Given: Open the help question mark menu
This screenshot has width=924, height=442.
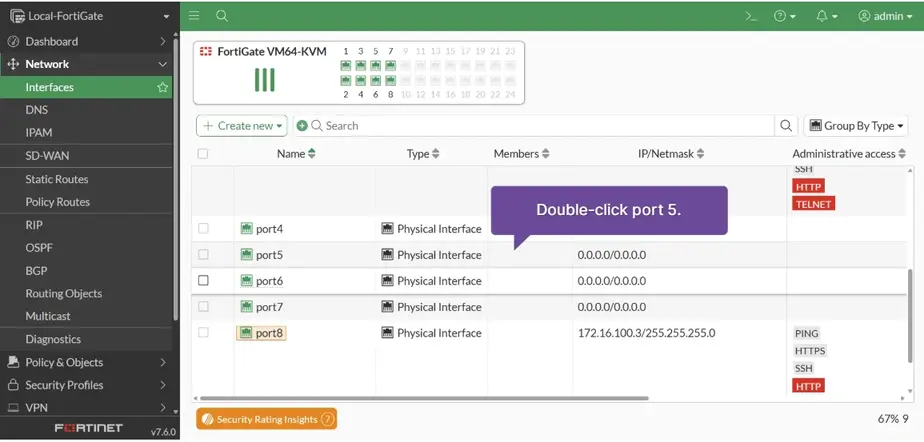Looking at the screenshot, I should pos(784,17).
